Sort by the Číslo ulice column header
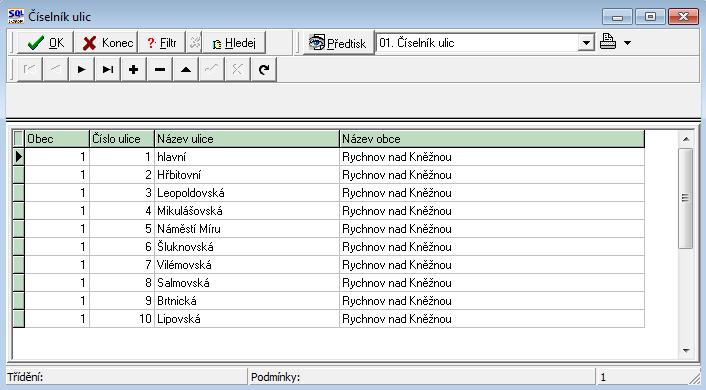The width and height of the screenshot is (706, 390). pos(122,139)
